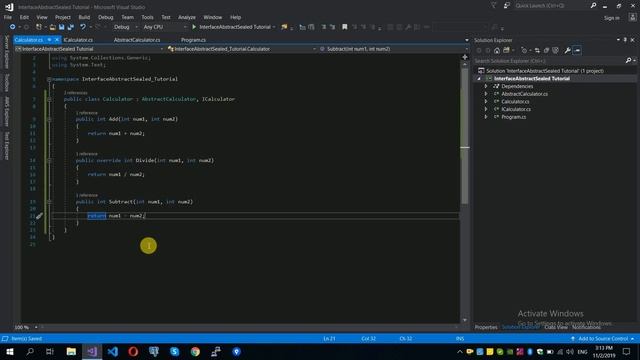Image resolution: width=640 pixels, height=360 pixels.
Task: Click the Home icon in Solution Explorer
Action: click(497, 51)
